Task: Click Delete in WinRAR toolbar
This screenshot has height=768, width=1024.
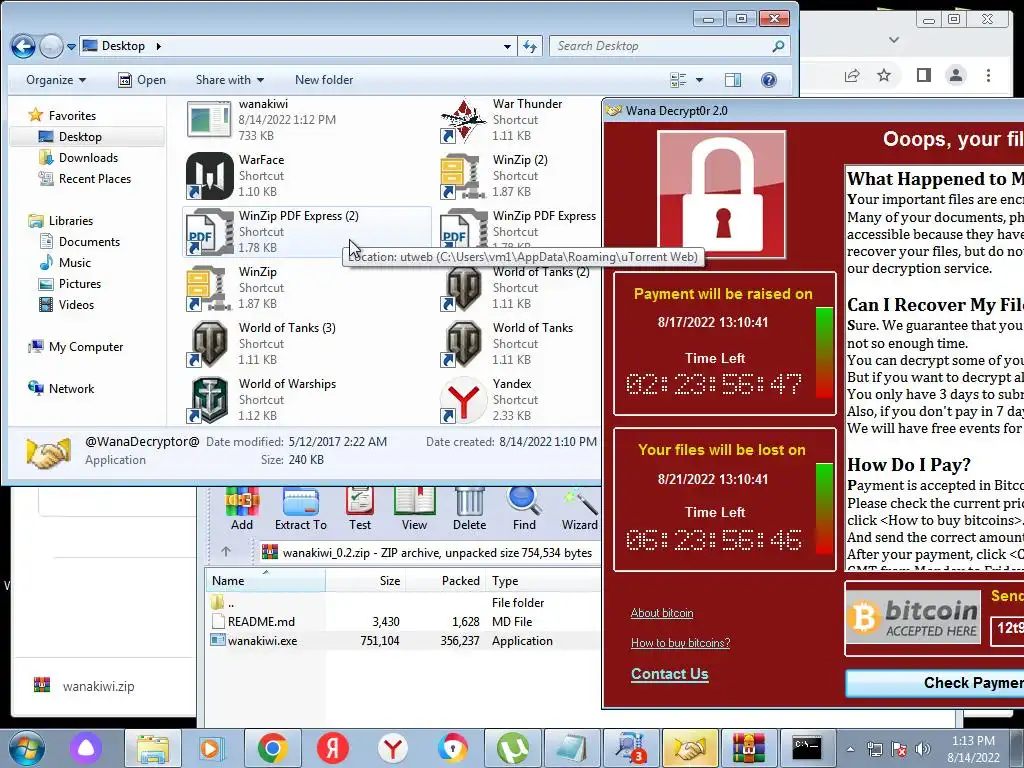Action: (470, 509)
